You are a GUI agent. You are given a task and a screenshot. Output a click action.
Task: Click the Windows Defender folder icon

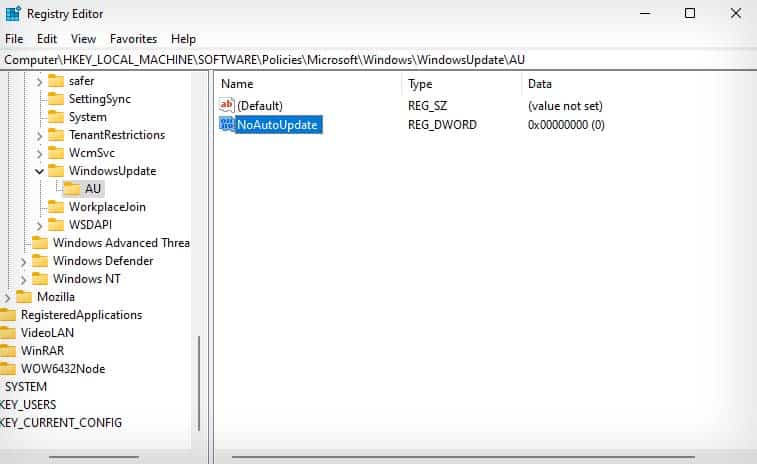tap(40, 261)
